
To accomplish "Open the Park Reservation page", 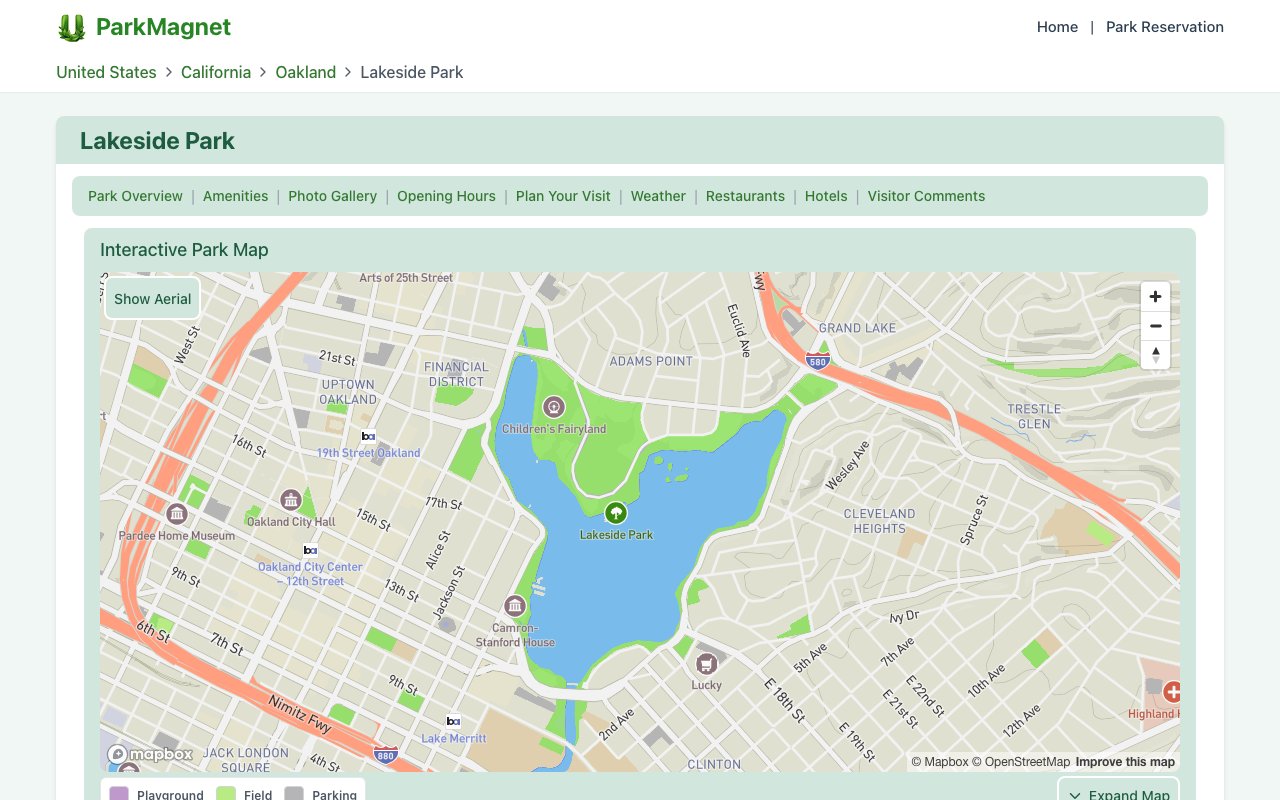I will 1165,27.
